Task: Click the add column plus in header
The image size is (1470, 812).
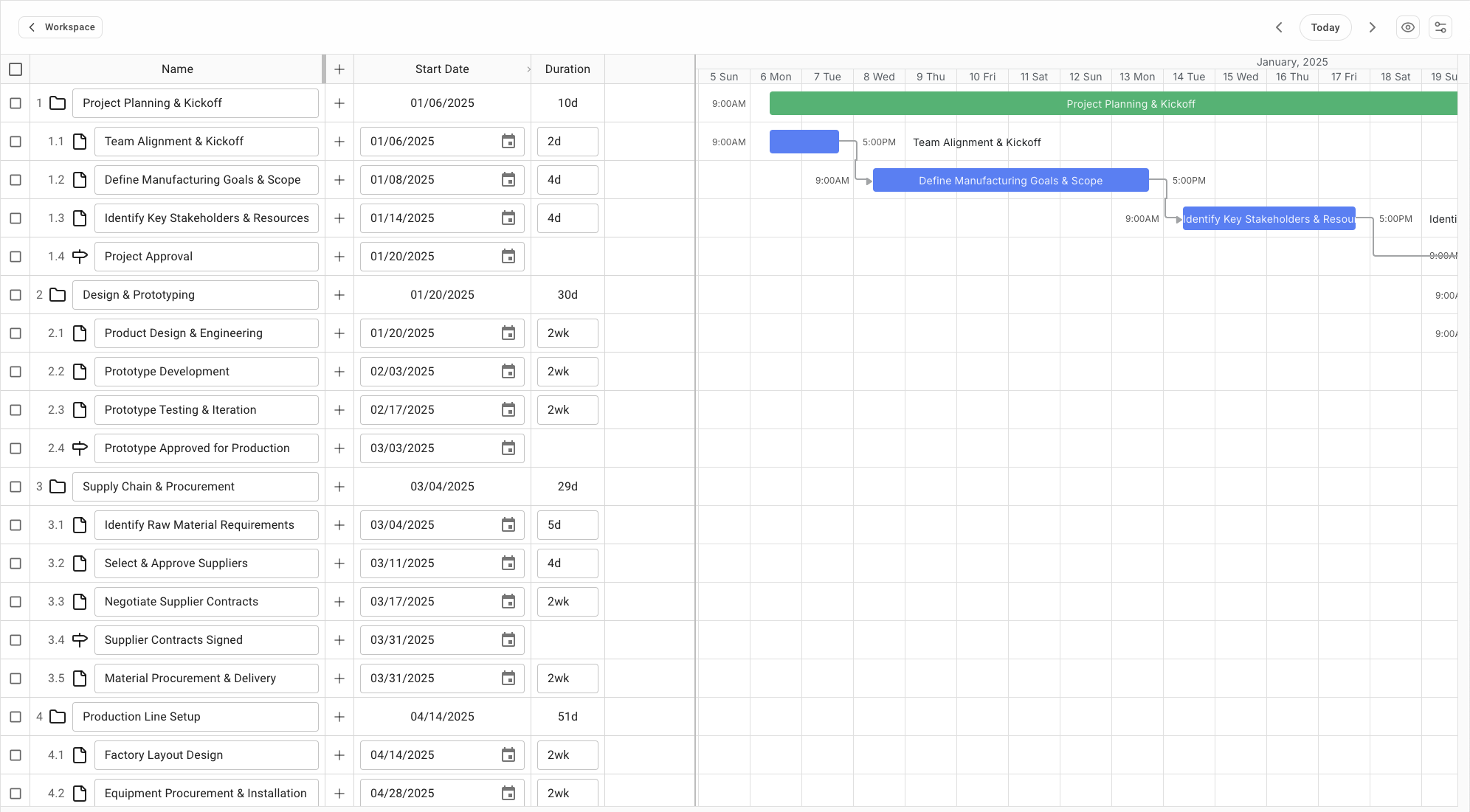Action: [x=339, y=69]
